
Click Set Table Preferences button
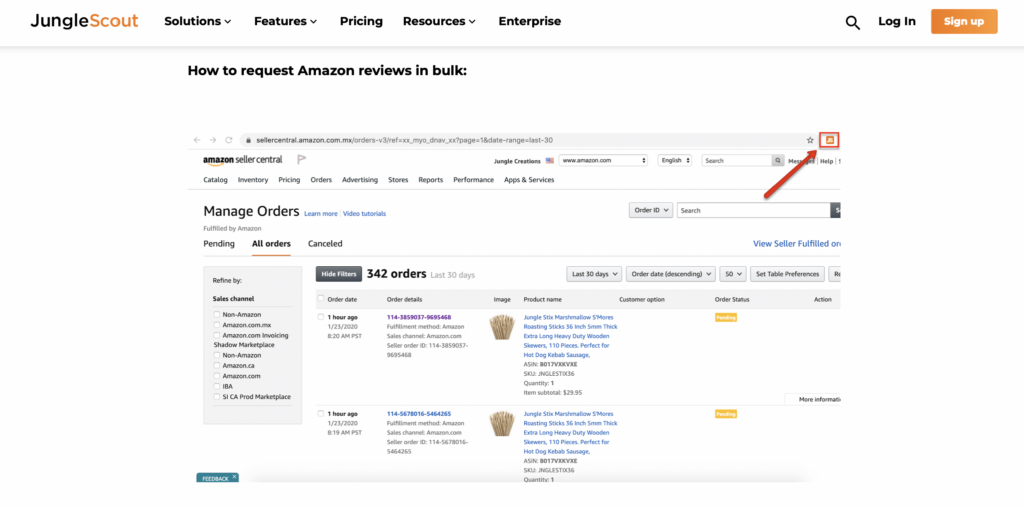coord(787,274)
